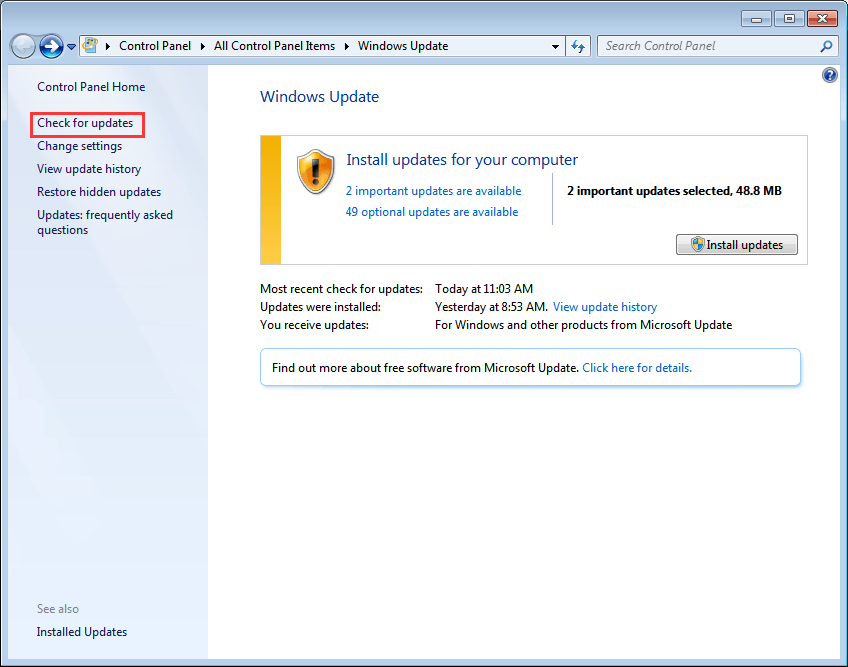The width and height of the screenshot is (848, 667).
Task: Click the forward navigation arrow
Action: (50, 46)
